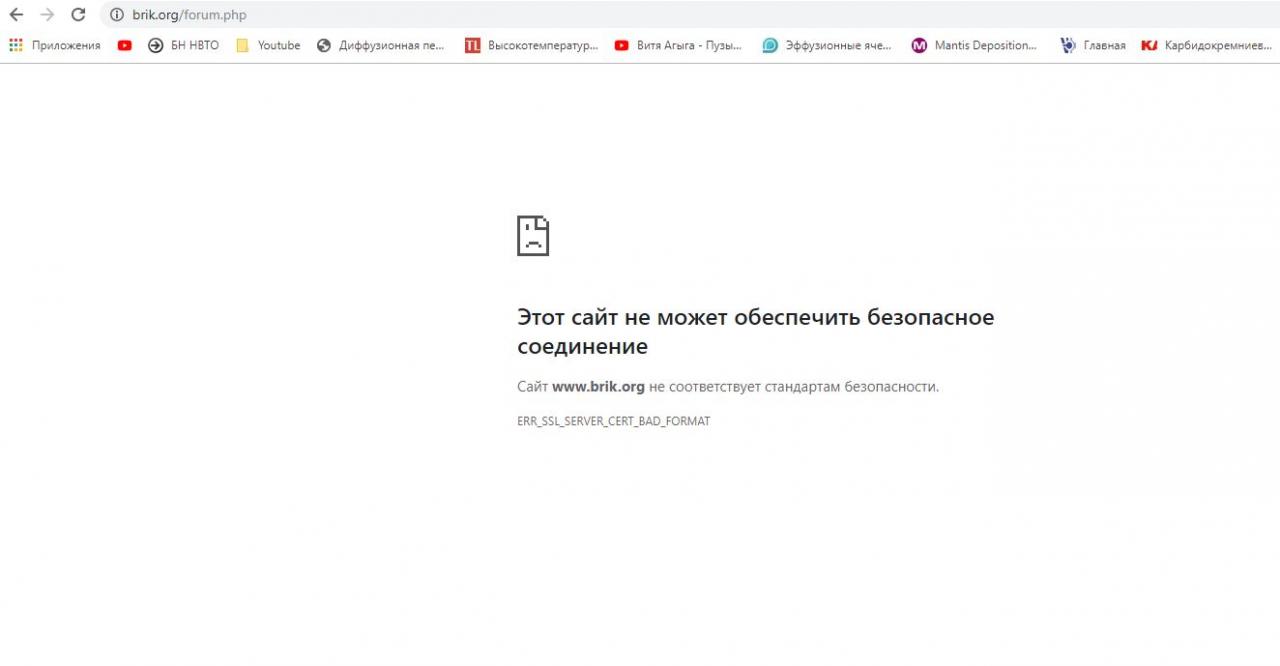Open the Витя Агыга - Пузы... bookmark
The width and height of the screenshot is (1280, 666).
click(x=678, y=45)
